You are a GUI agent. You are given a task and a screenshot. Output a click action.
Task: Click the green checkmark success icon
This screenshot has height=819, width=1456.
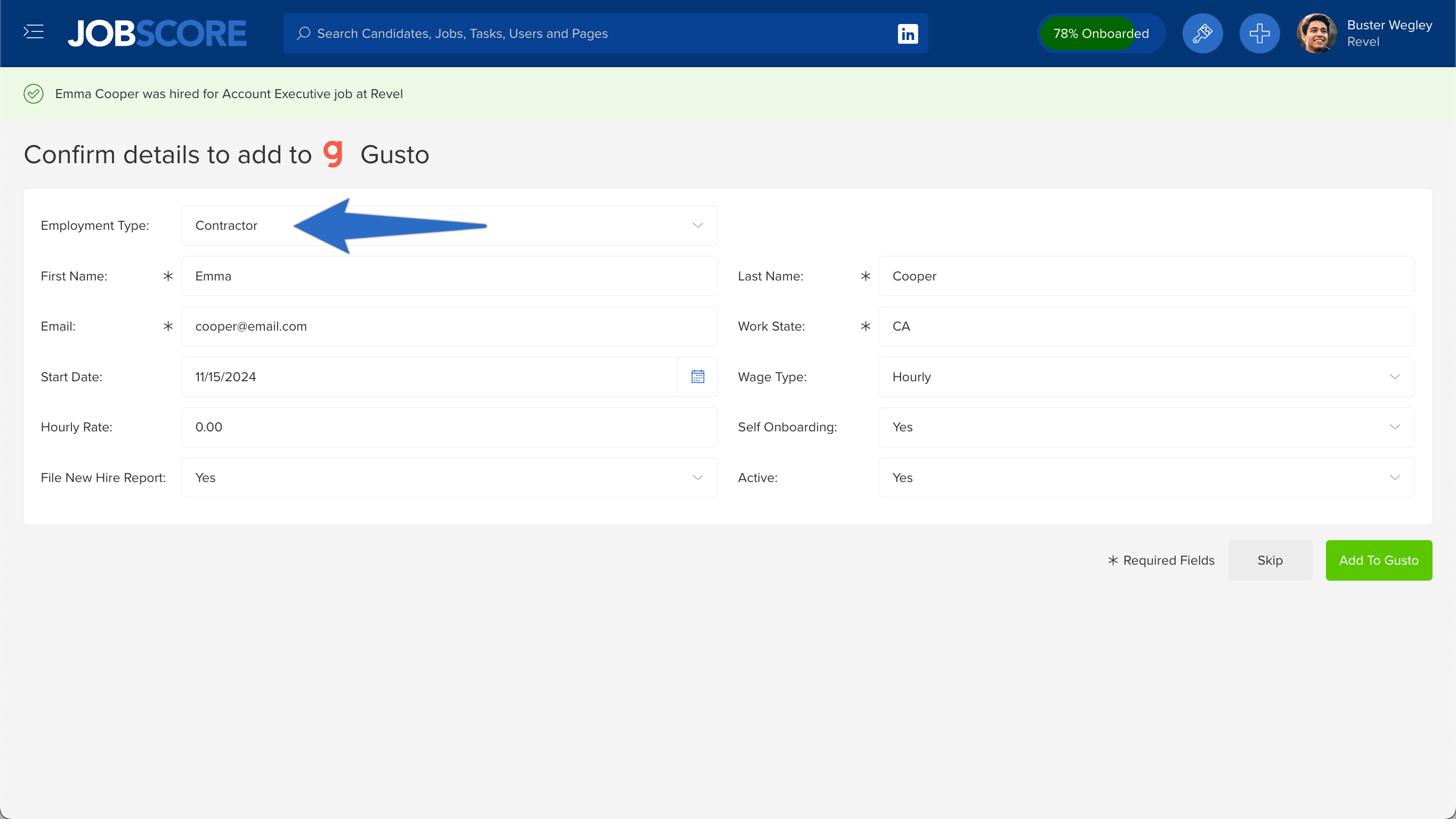[34, 94]
